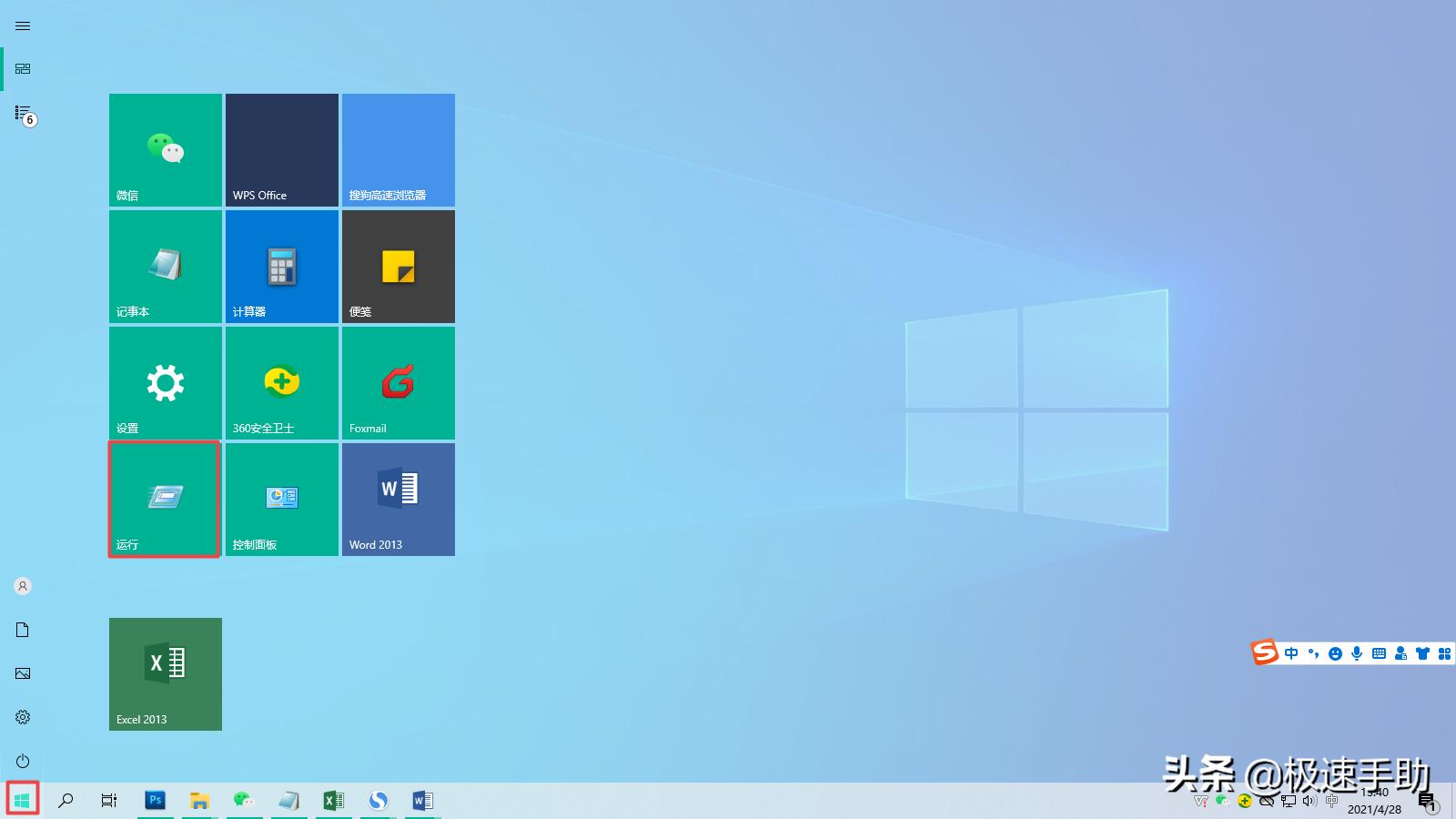Toggle Chinese/English mode on Sogou IME bar
The width and height of the screenshot is (1456, 819).
1291,653
